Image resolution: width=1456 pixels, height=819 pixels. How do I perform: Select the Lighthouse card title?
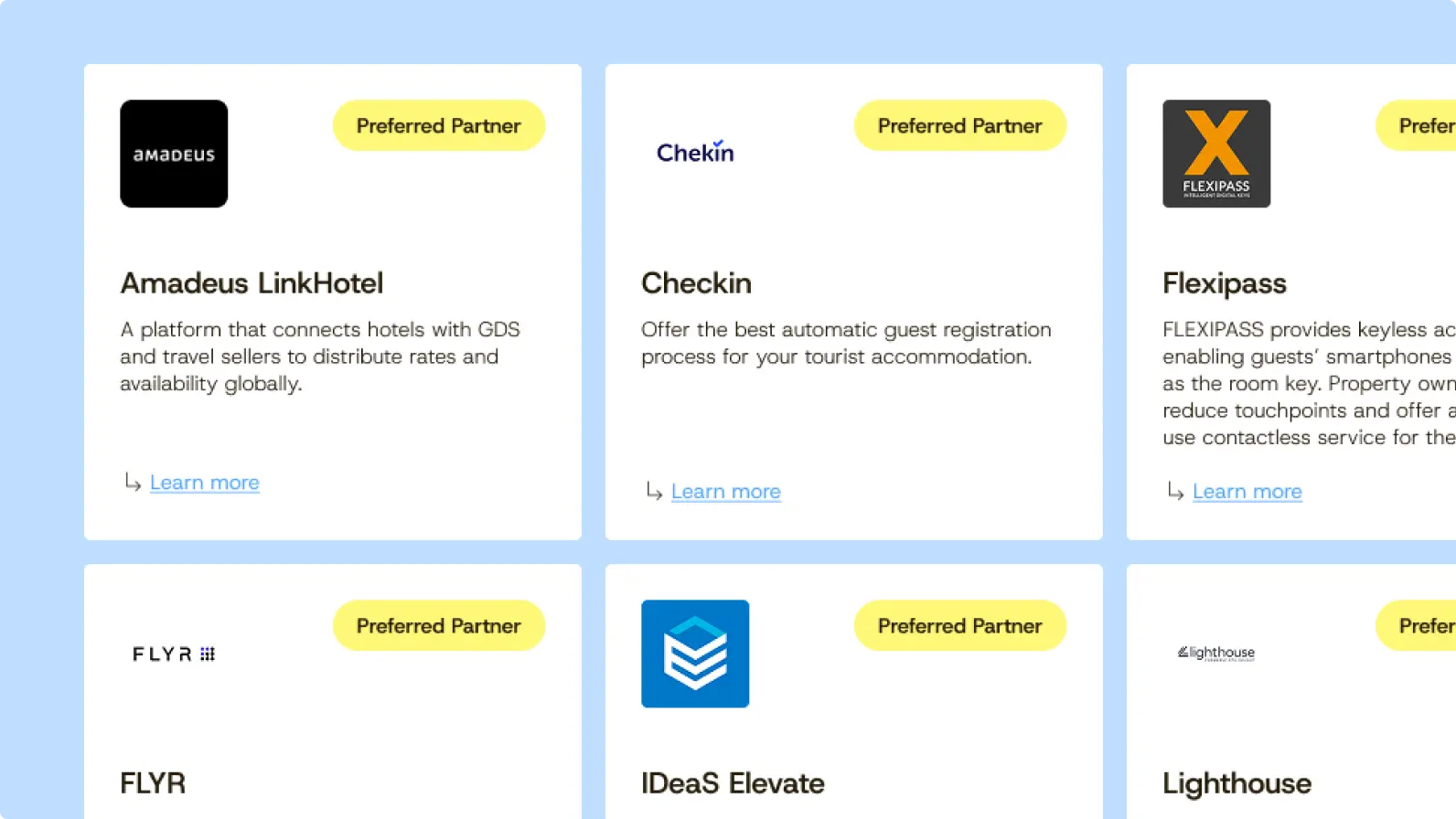pyautogui.click(x=1237, y=783)
